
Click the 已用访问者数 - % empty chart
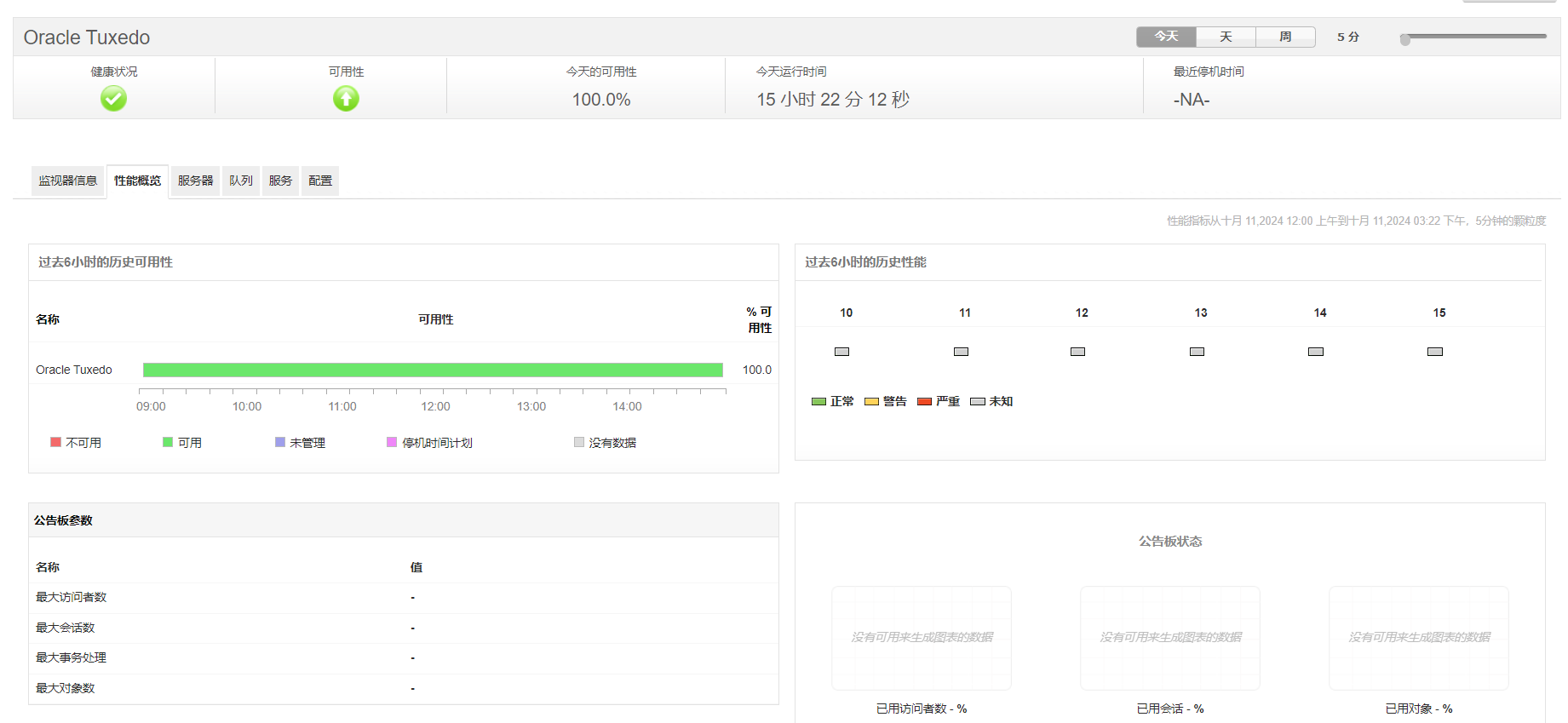[922, 638]
